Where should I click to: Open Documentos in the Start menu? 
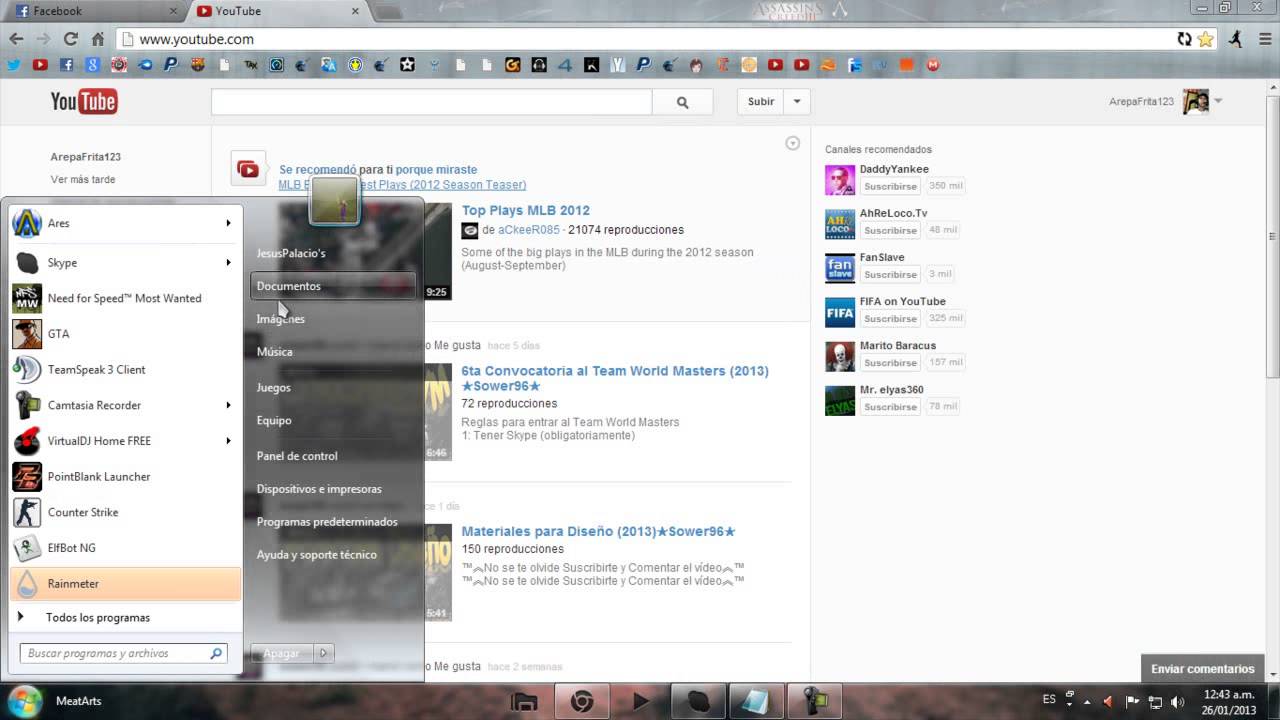[333, 286]
